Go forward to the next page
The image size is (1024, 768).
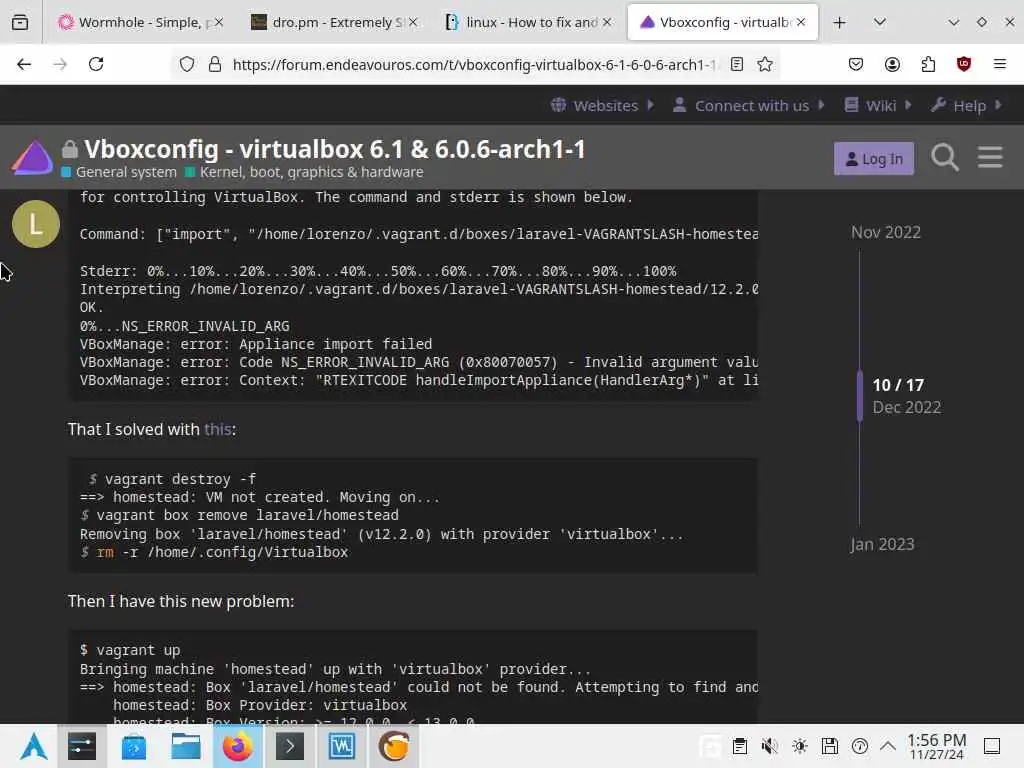pos(60,64)
